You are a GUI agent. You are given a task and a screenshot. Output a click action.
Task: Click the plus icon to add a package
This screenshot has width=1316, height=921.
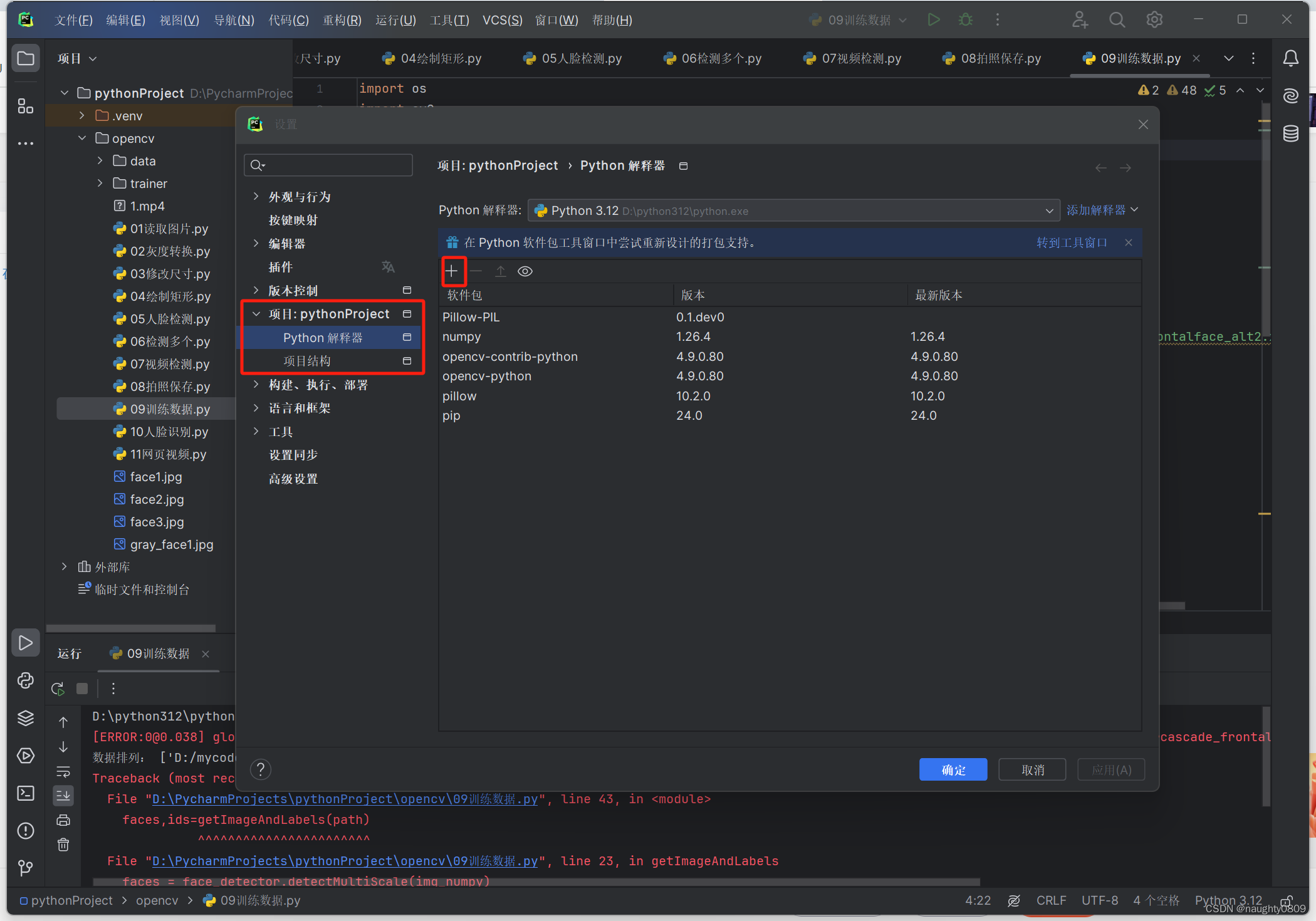coord(452,271)
